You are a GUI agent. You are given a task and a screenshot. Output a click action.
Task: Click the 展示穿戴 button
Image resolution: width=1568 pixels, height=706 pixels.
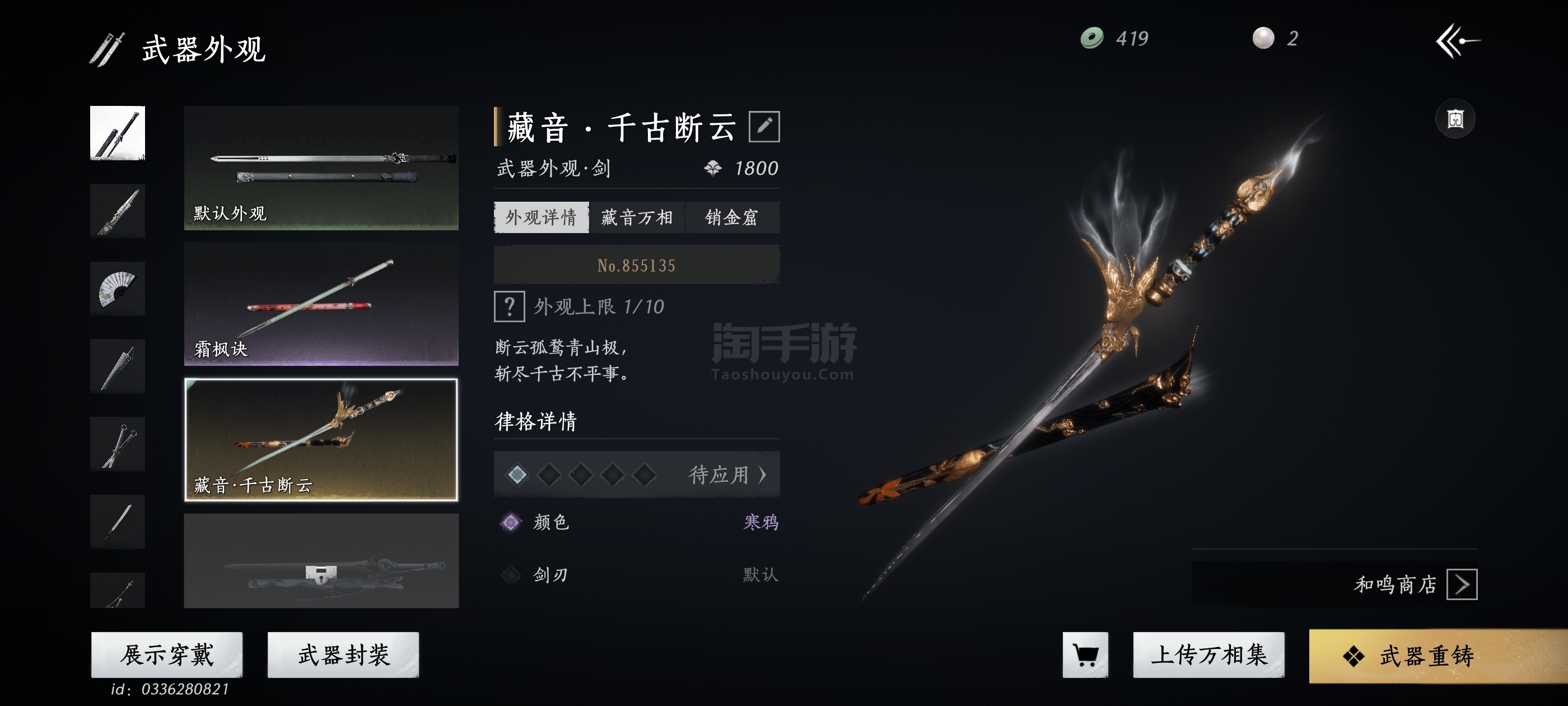167,655
